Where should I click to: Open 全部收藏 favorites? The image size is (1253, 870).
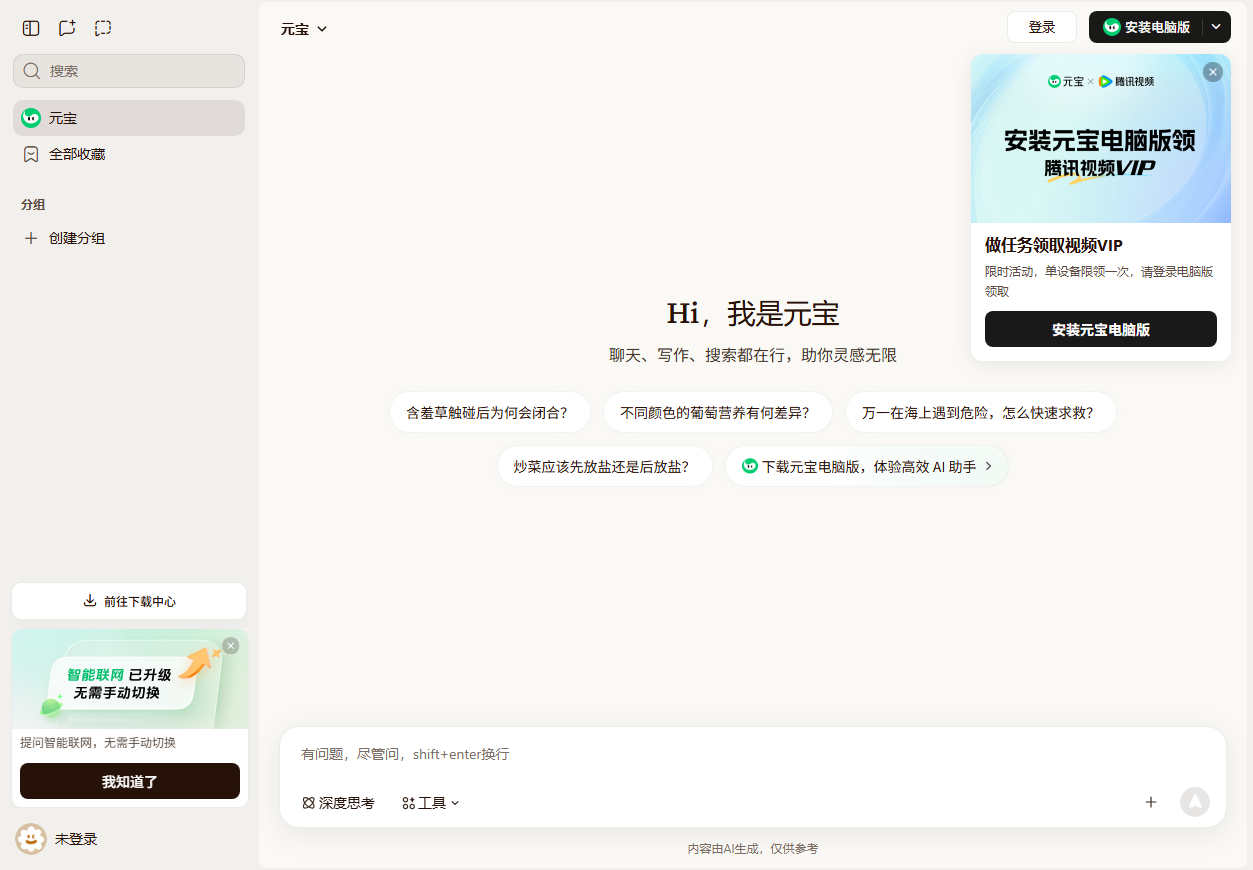coord(129,154)
